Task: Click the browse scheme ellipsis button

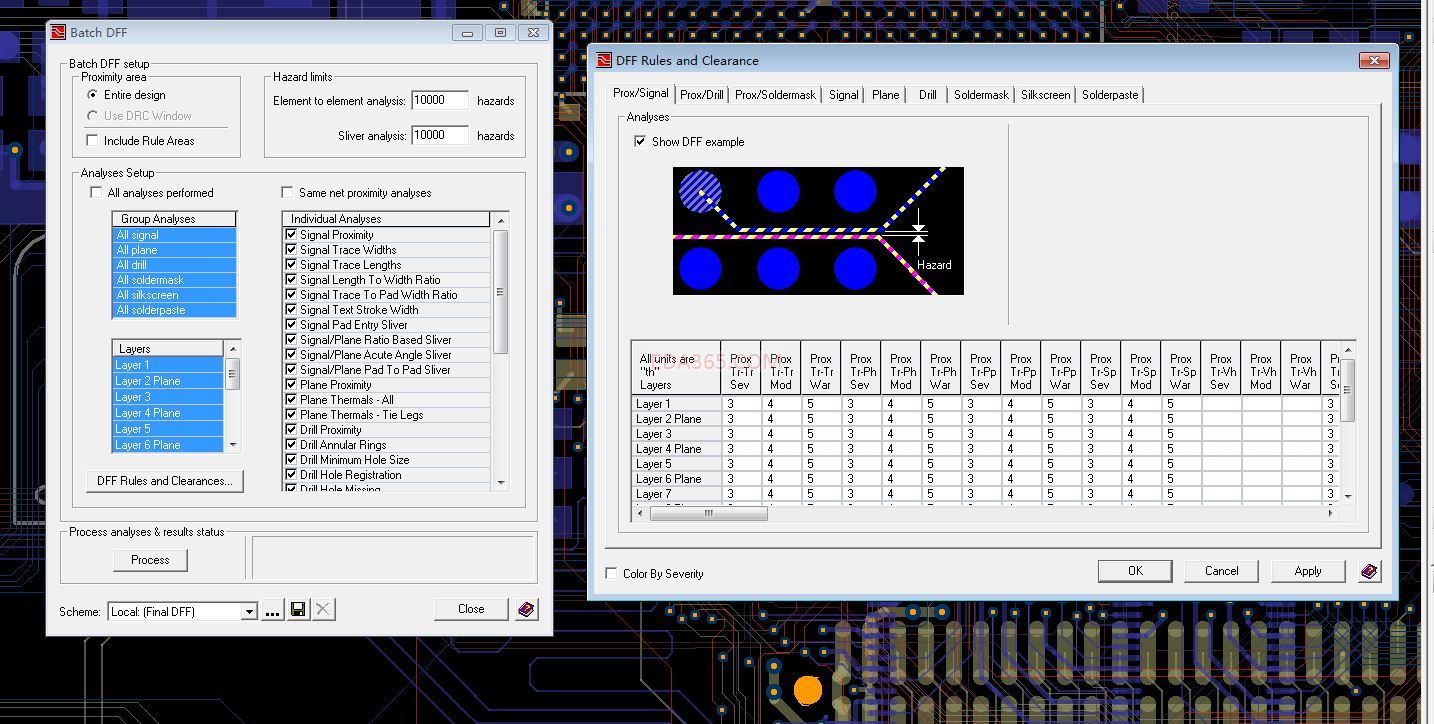Action: coord(272,610)
